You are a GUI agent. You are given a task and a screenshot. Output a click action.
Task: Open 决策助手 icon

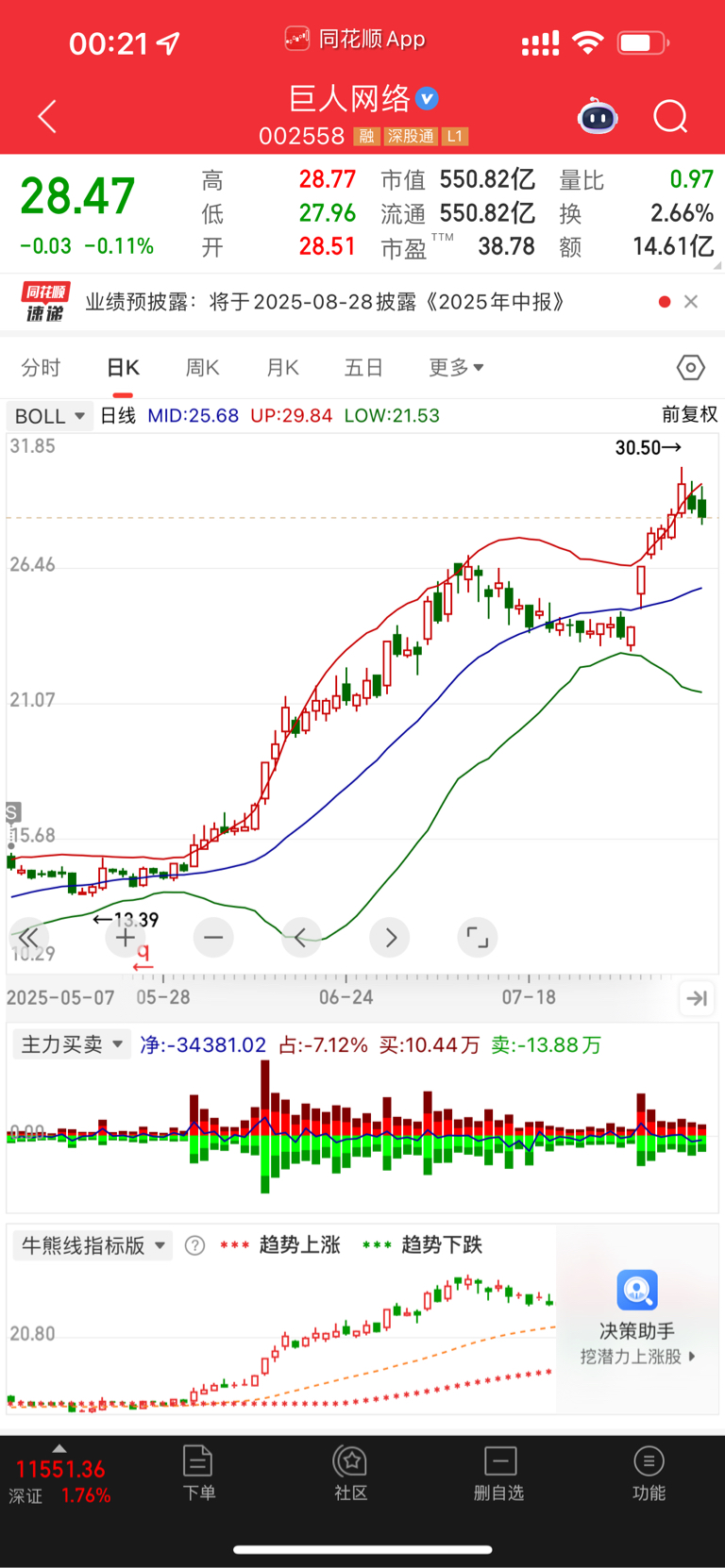click(637, 1290)
